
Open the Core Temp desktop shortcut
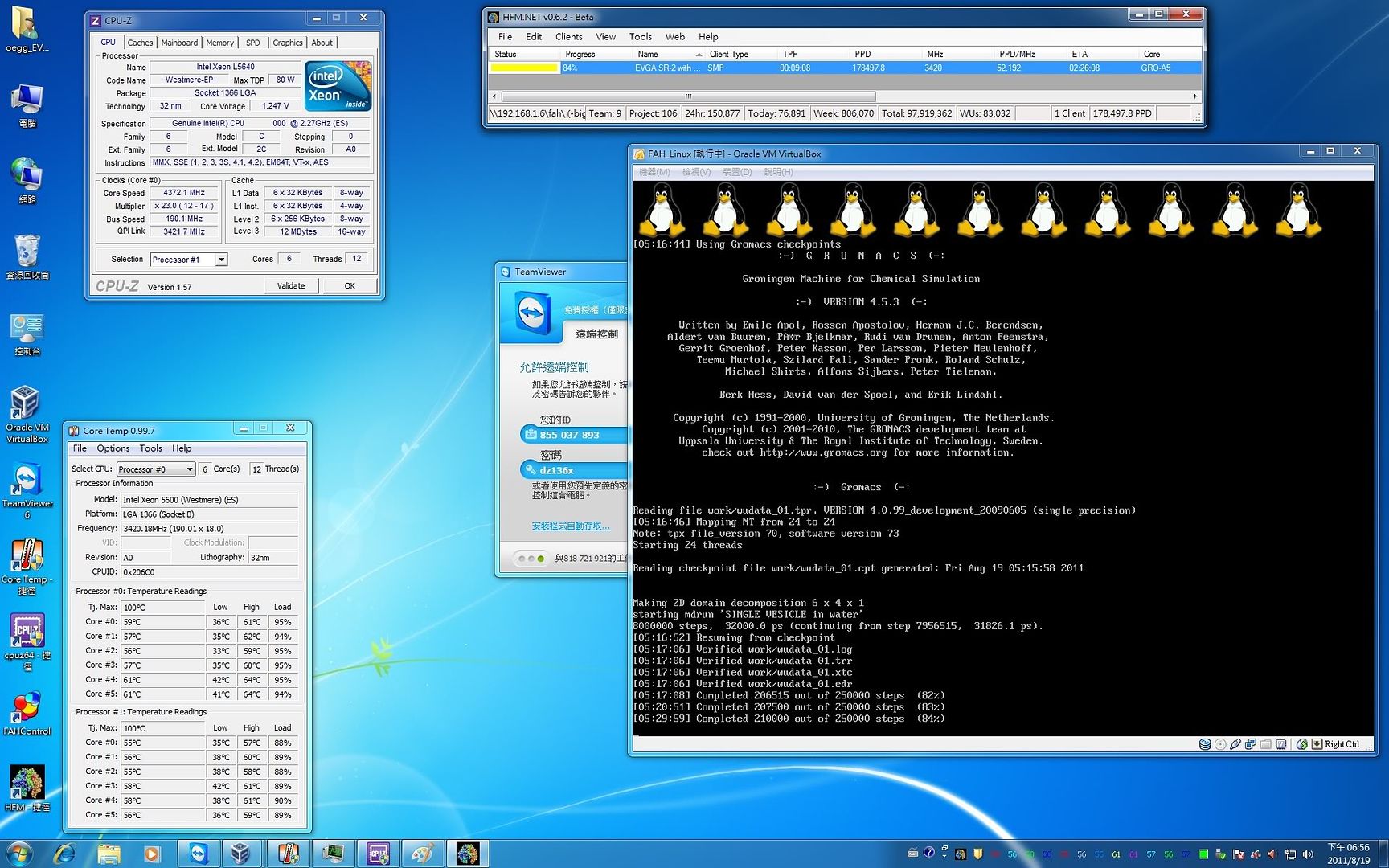click(27, 567)
